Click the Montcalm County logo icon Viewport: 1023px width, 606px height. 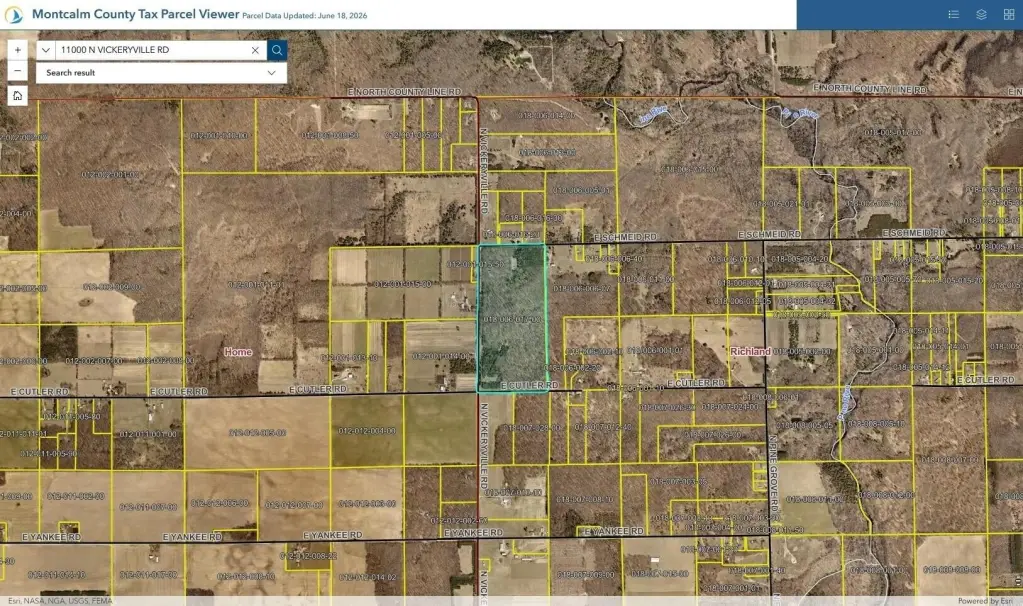(14, 14)
